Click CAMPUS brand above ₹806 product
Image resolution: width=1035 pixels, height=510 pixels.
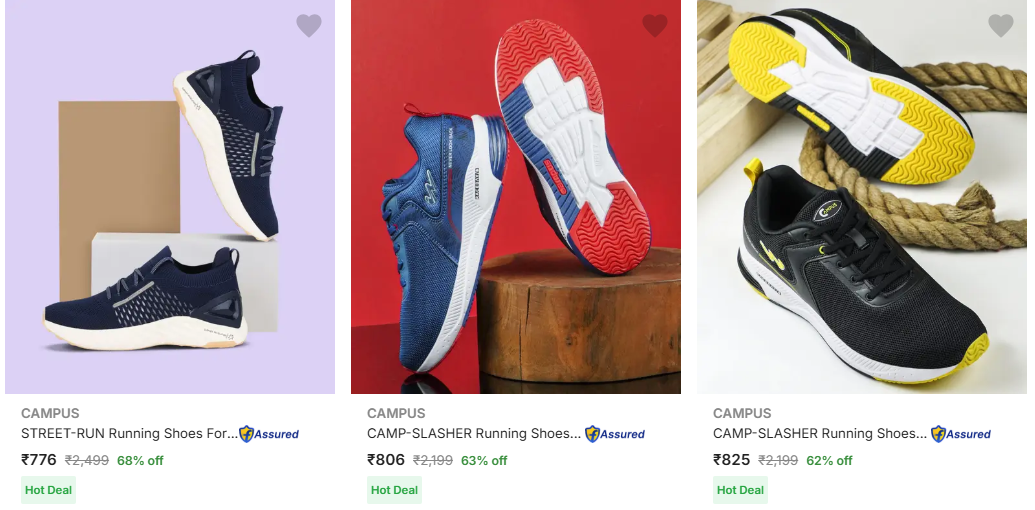[396, 414]
